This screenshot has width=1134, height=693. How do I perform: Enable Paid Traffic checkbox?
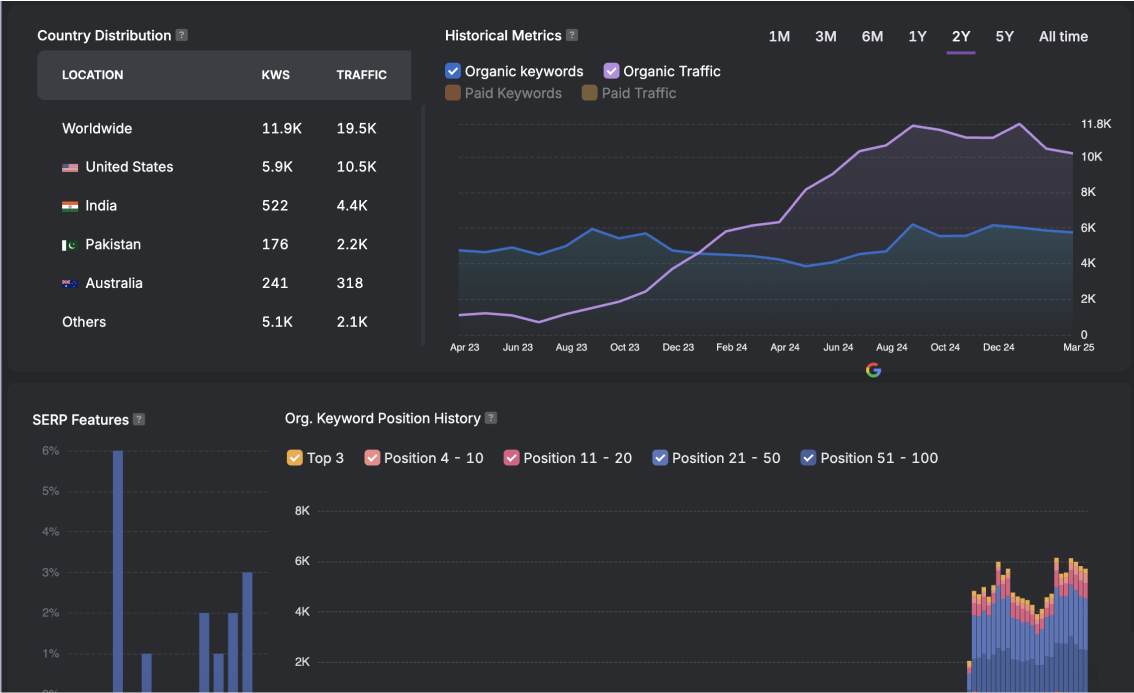tap(589, 93)
